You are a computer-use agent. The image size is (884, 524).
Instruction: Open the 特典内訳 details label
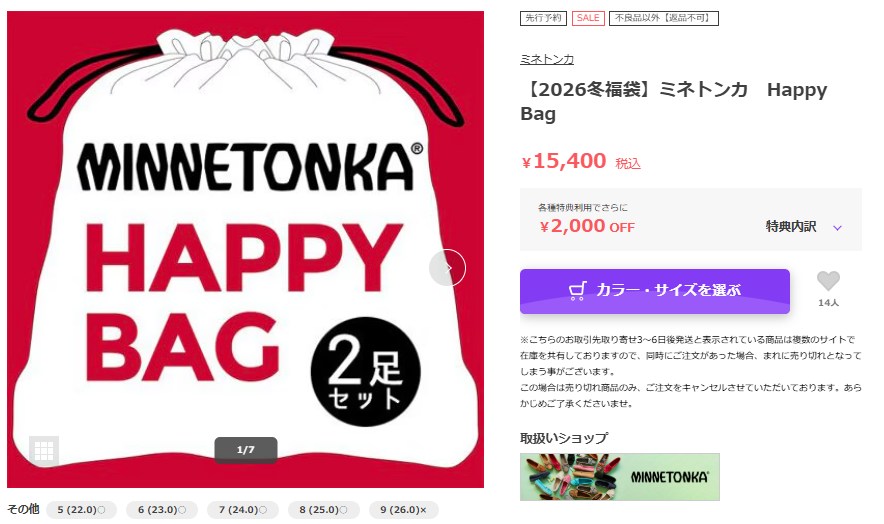click(x=790, y=226)
